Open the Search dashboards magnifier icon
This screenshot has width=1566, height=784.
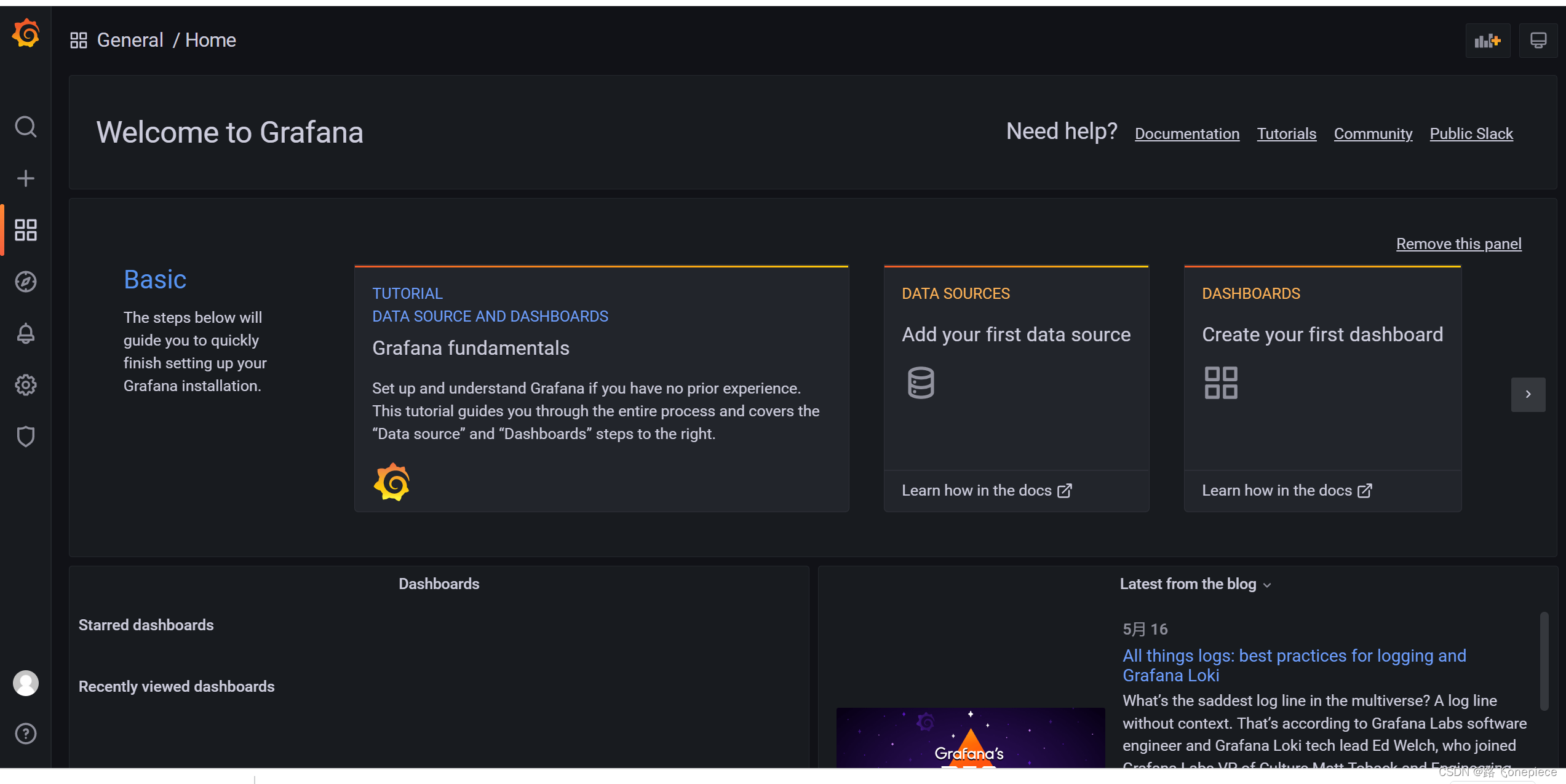25,127
